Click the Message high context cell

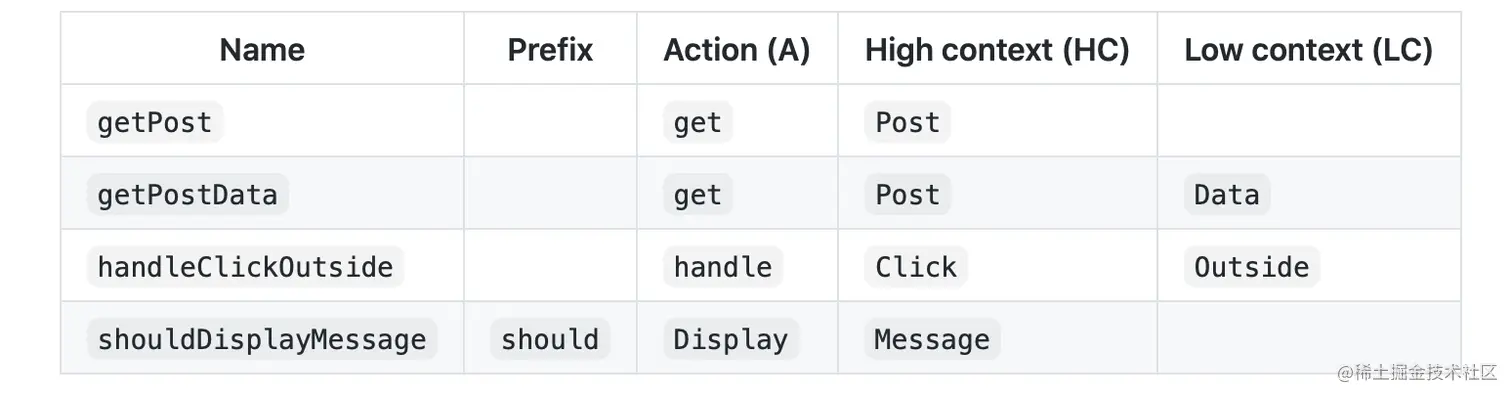coord(932,339)
